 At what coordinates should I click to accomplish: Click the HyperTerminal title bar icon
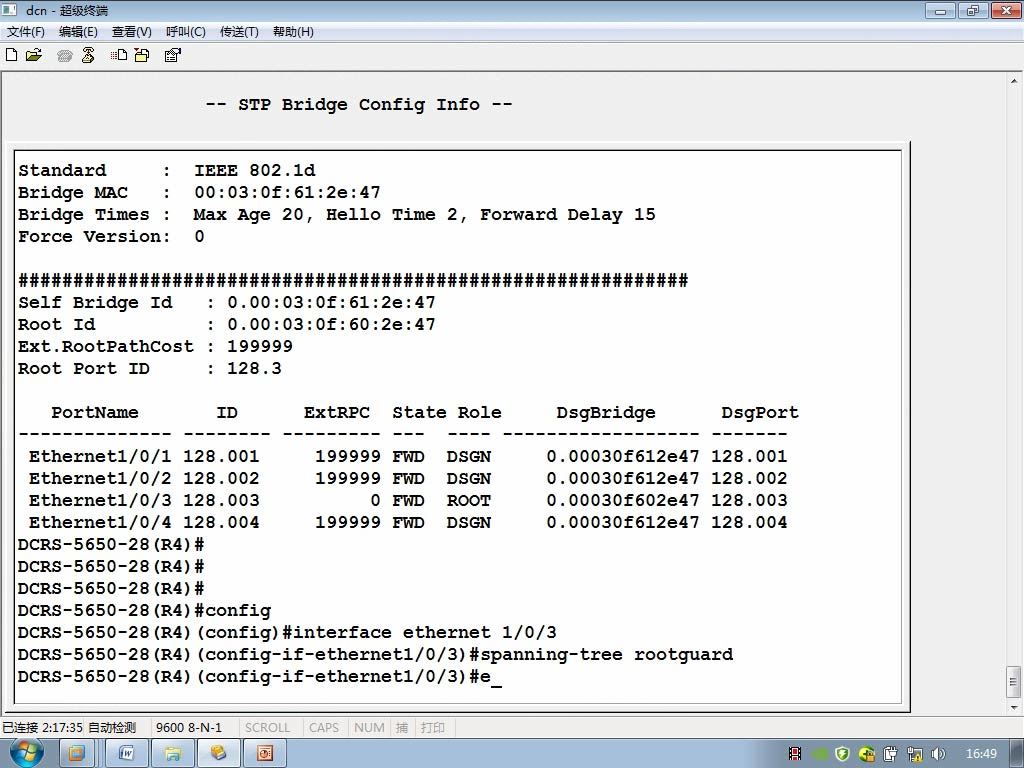coord(9,10)
